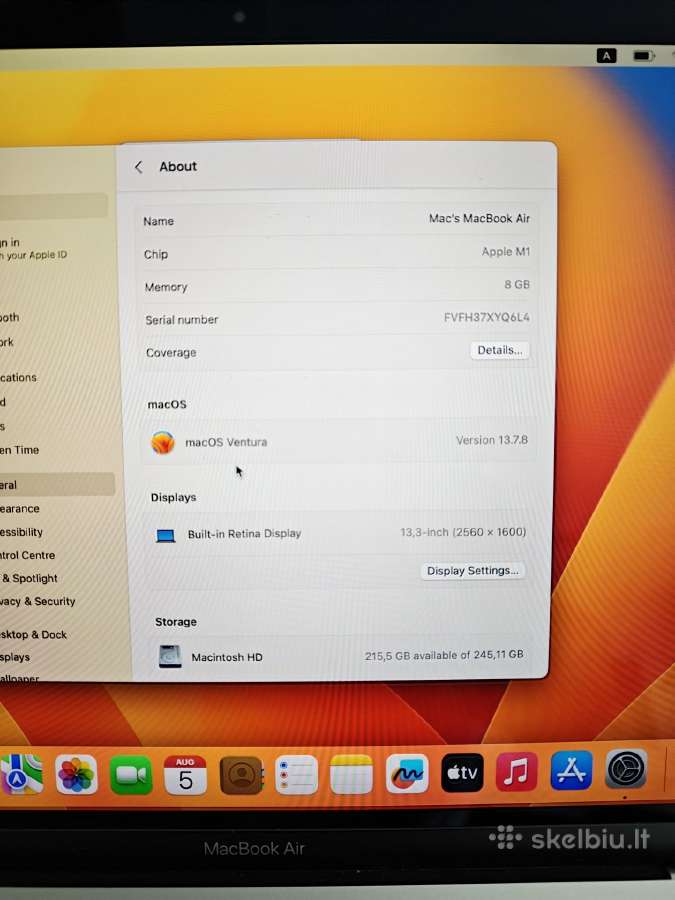
Task: Check the battery status icon
Action: [x=643, y=56]
